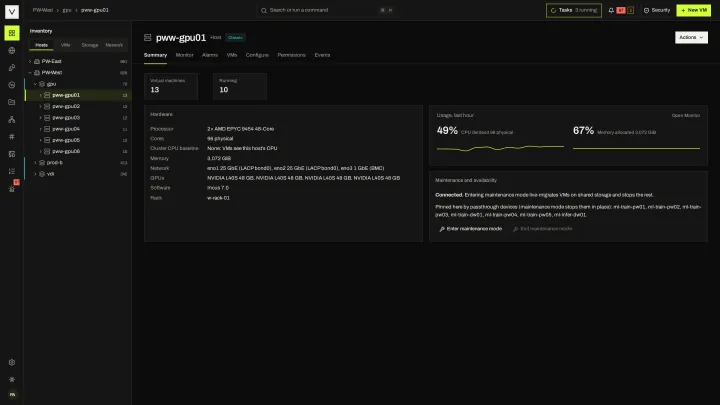Click the PW-East datacenter icon
720x405 pixels.
tap(37, 61)
